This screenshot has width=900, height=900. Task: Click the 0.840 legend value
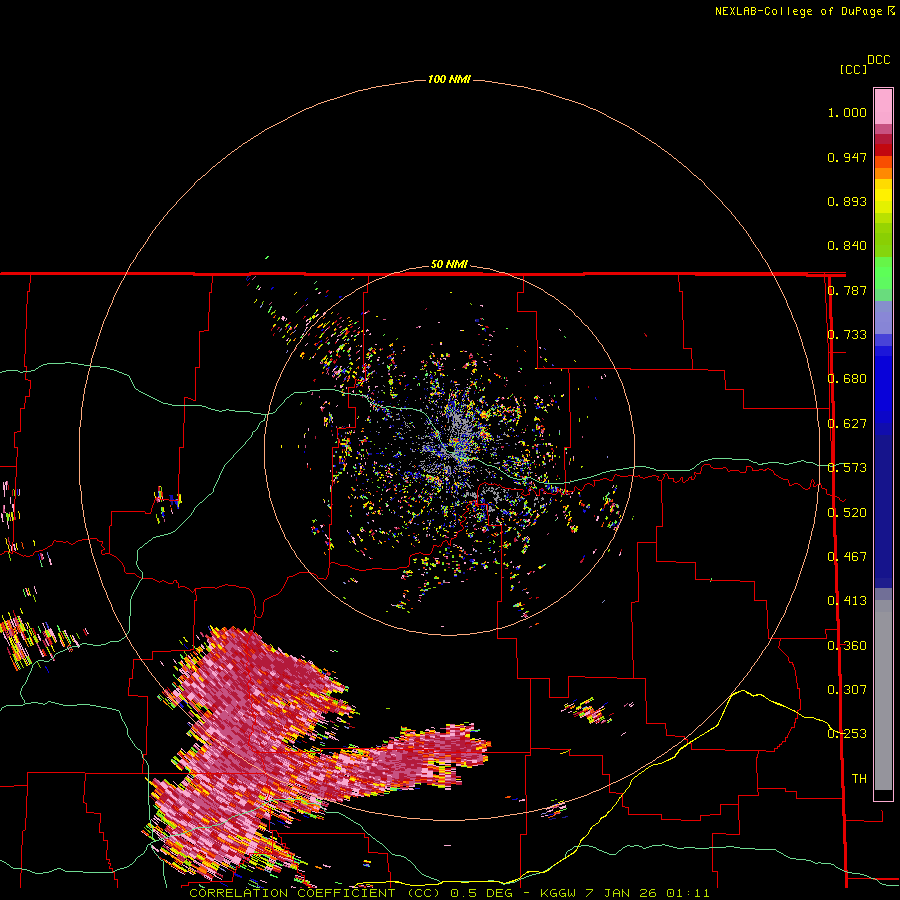[x=847, y=246]
